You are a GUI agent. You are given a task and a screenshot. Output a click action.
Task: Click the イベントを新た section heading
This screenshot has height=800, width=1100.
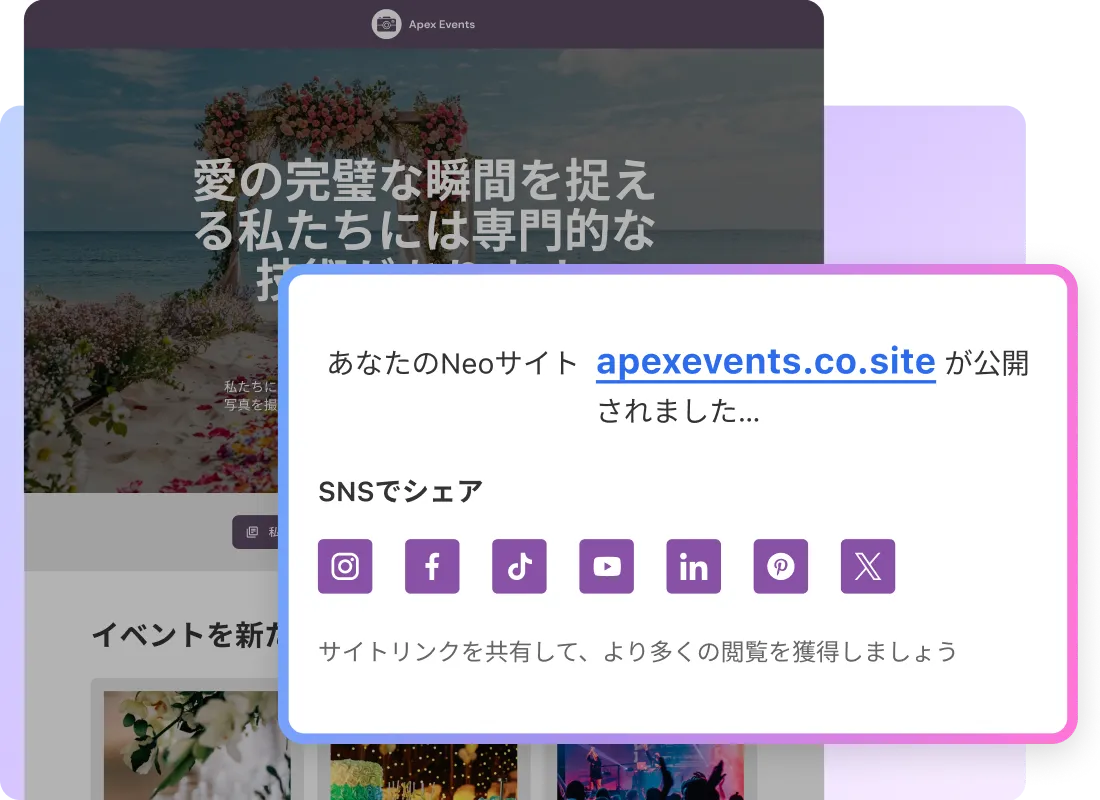tap(186, 634)
